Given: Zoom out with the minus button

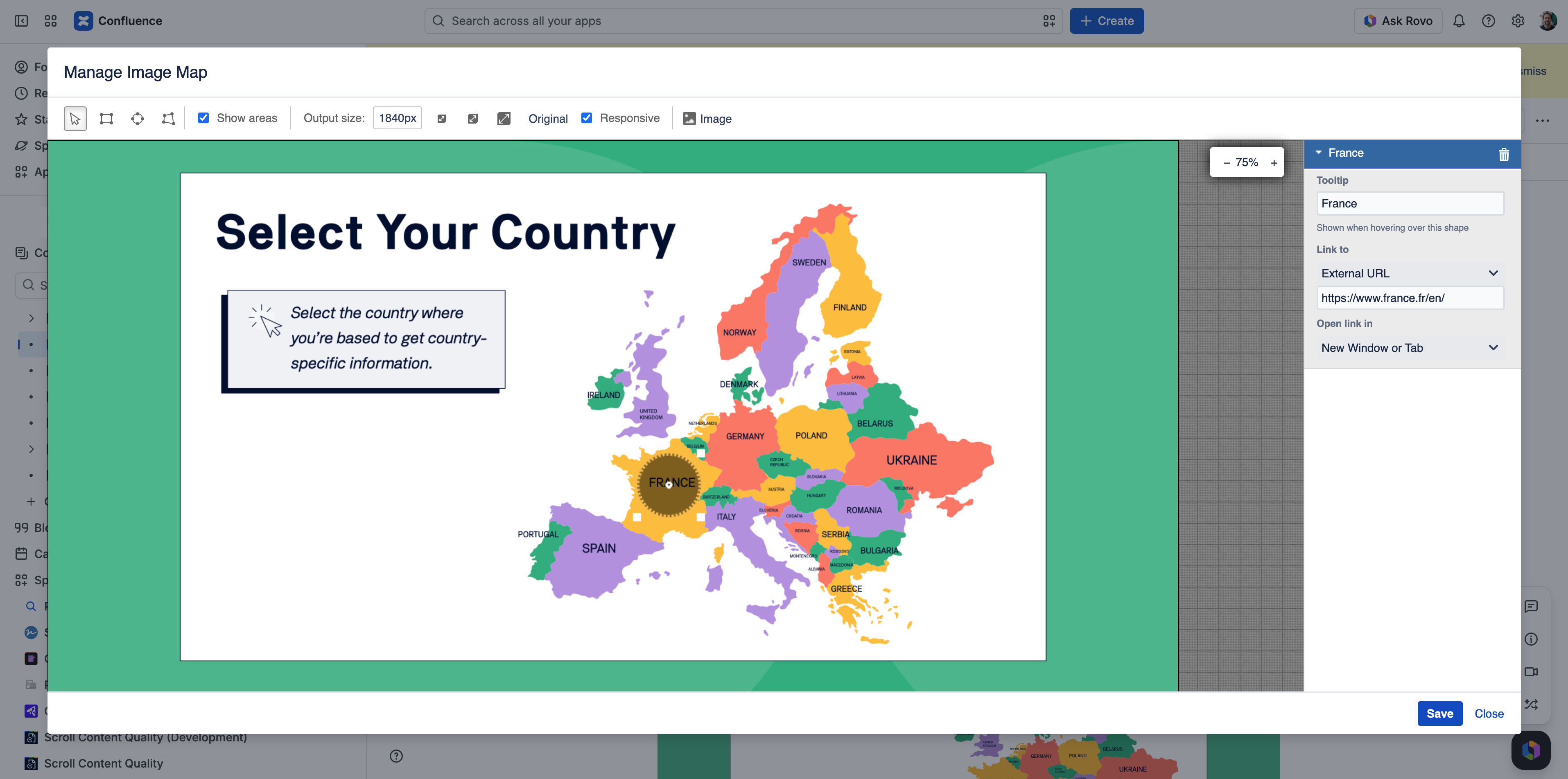Looking at the screenshot, I should pos(1227,162).
